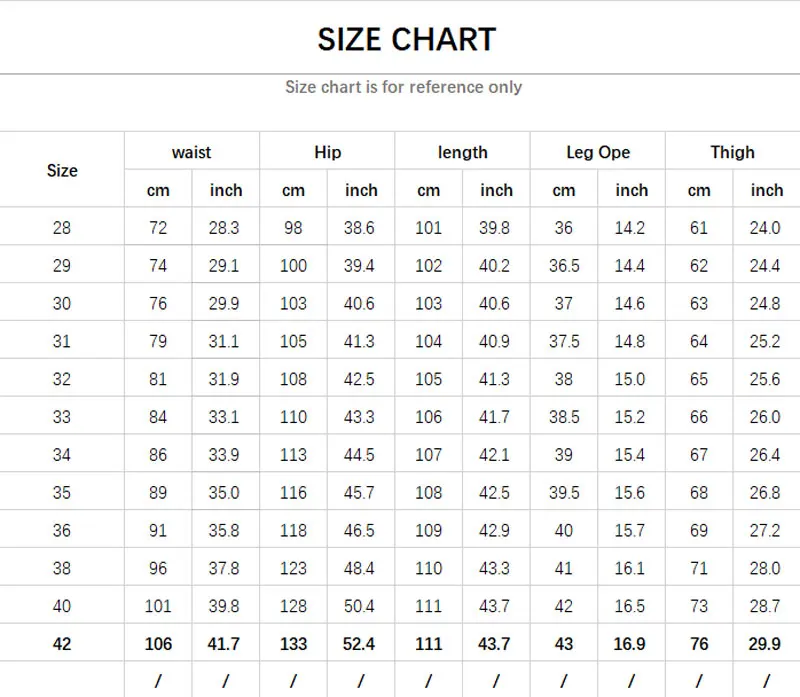800x697 pixels.
Task: Select the waist column header
Action: (191, 152)
